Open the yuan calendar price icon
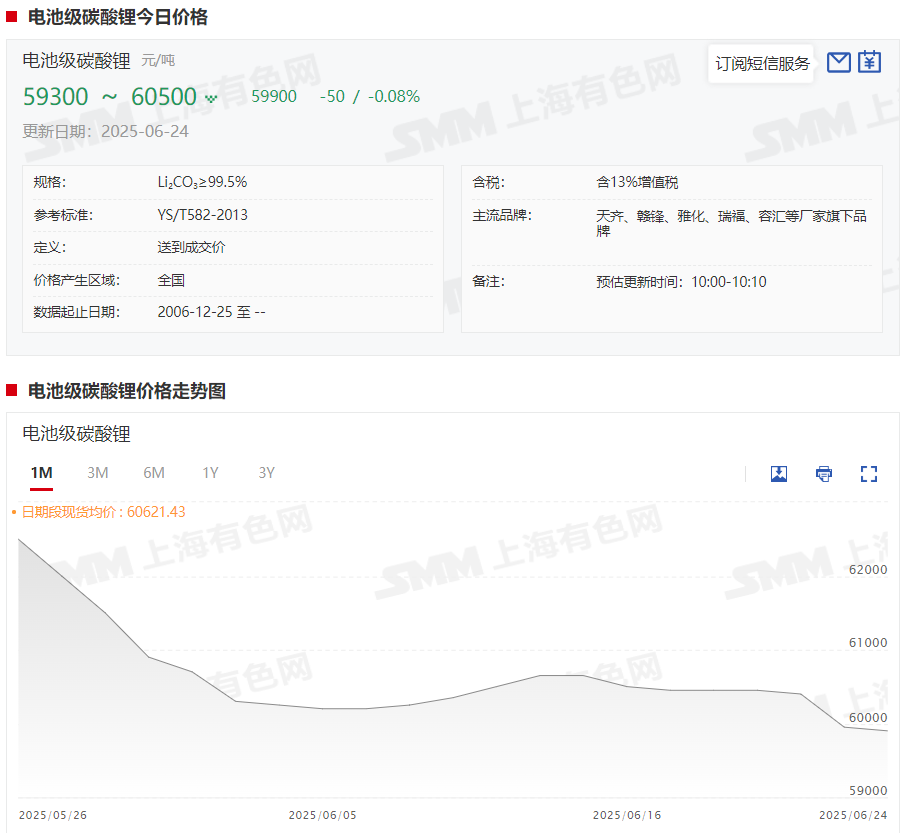Viewport: 906px width, 833px height. [x=870, y=62]
